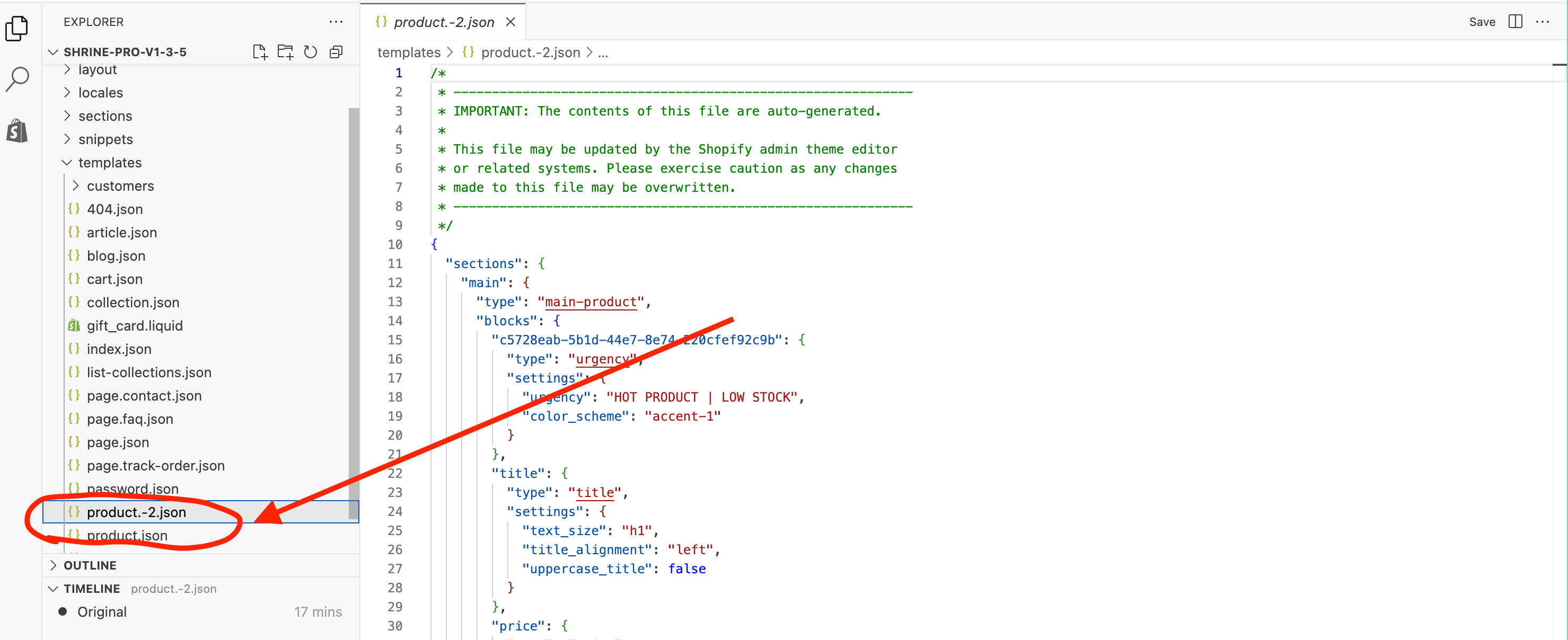The height and width of the screenshot is (640, 1568).
Task: Click the New File icon in explorer header
Action: (x=260, y=52)
